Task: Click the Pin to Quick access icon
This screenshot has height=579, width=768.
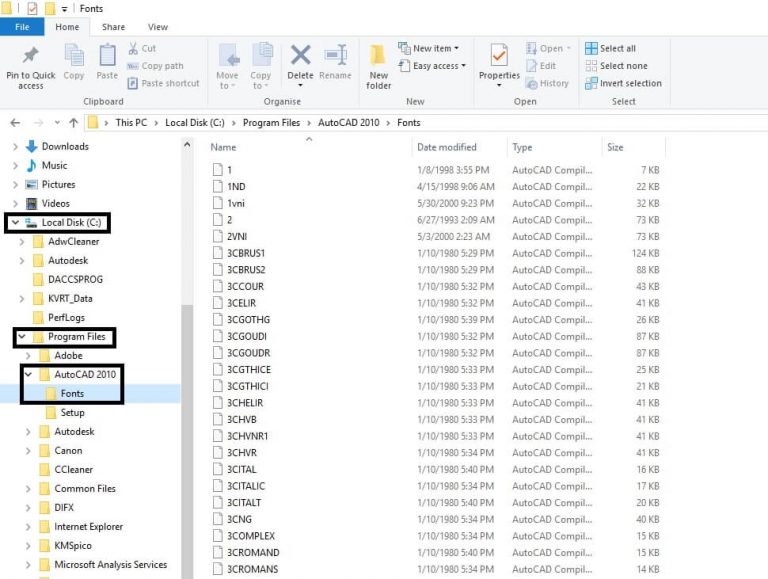Action: [30, 56]
